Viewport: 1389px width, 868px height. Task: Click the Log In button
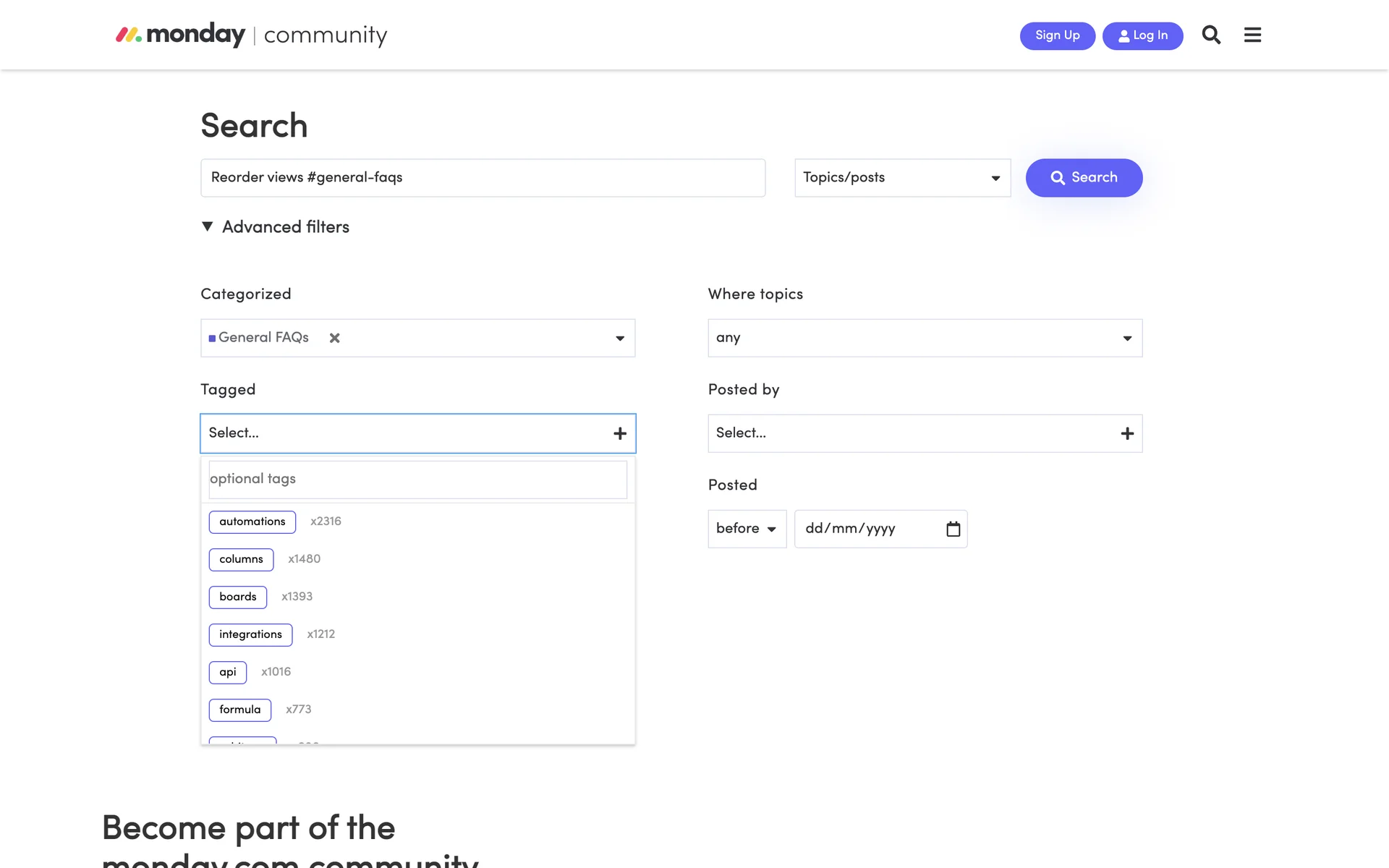1142,35
